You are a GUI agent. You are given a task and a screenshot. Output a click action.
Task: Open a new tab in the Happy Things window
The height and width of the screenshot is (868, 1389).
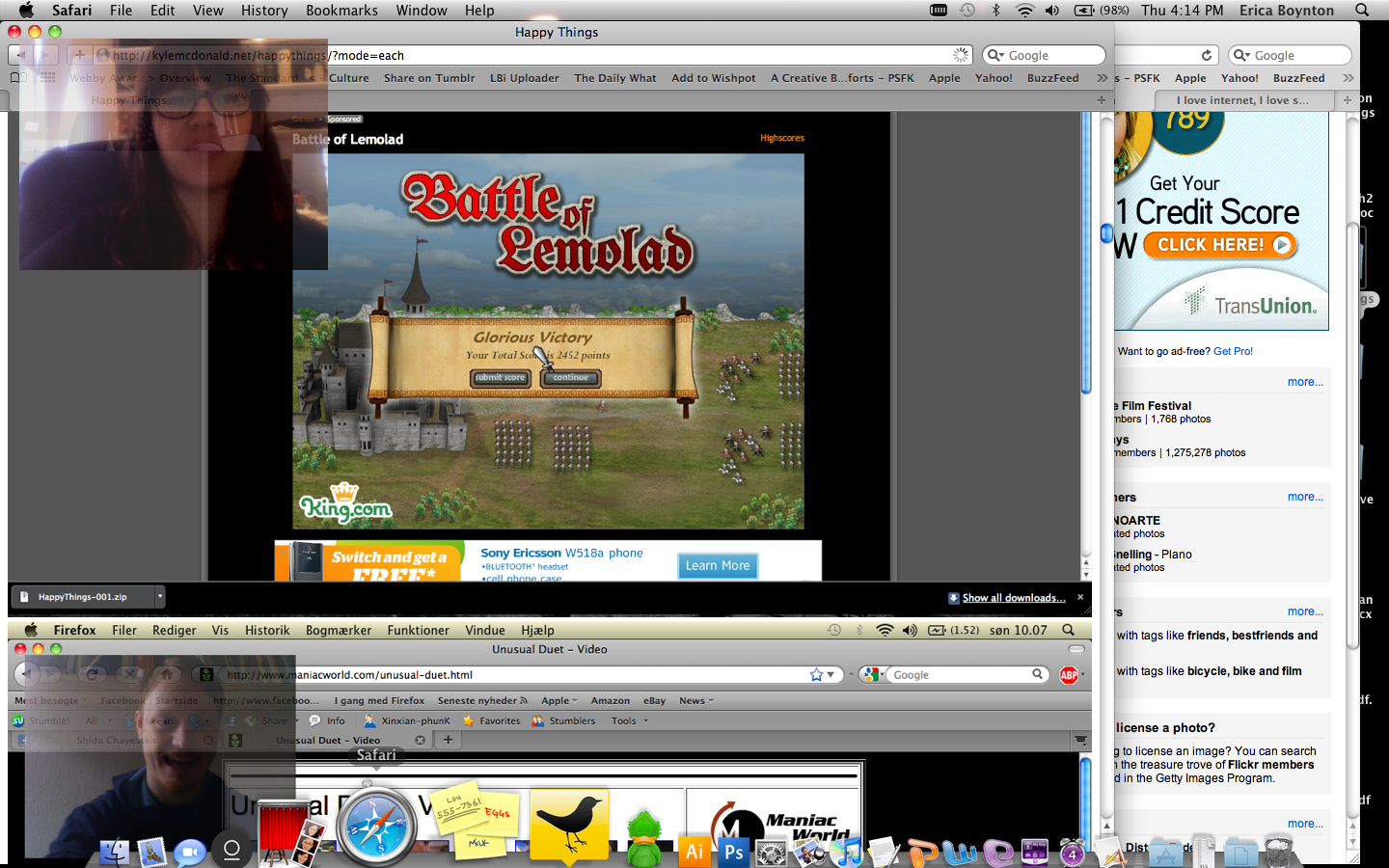(x=1102, y=100)
